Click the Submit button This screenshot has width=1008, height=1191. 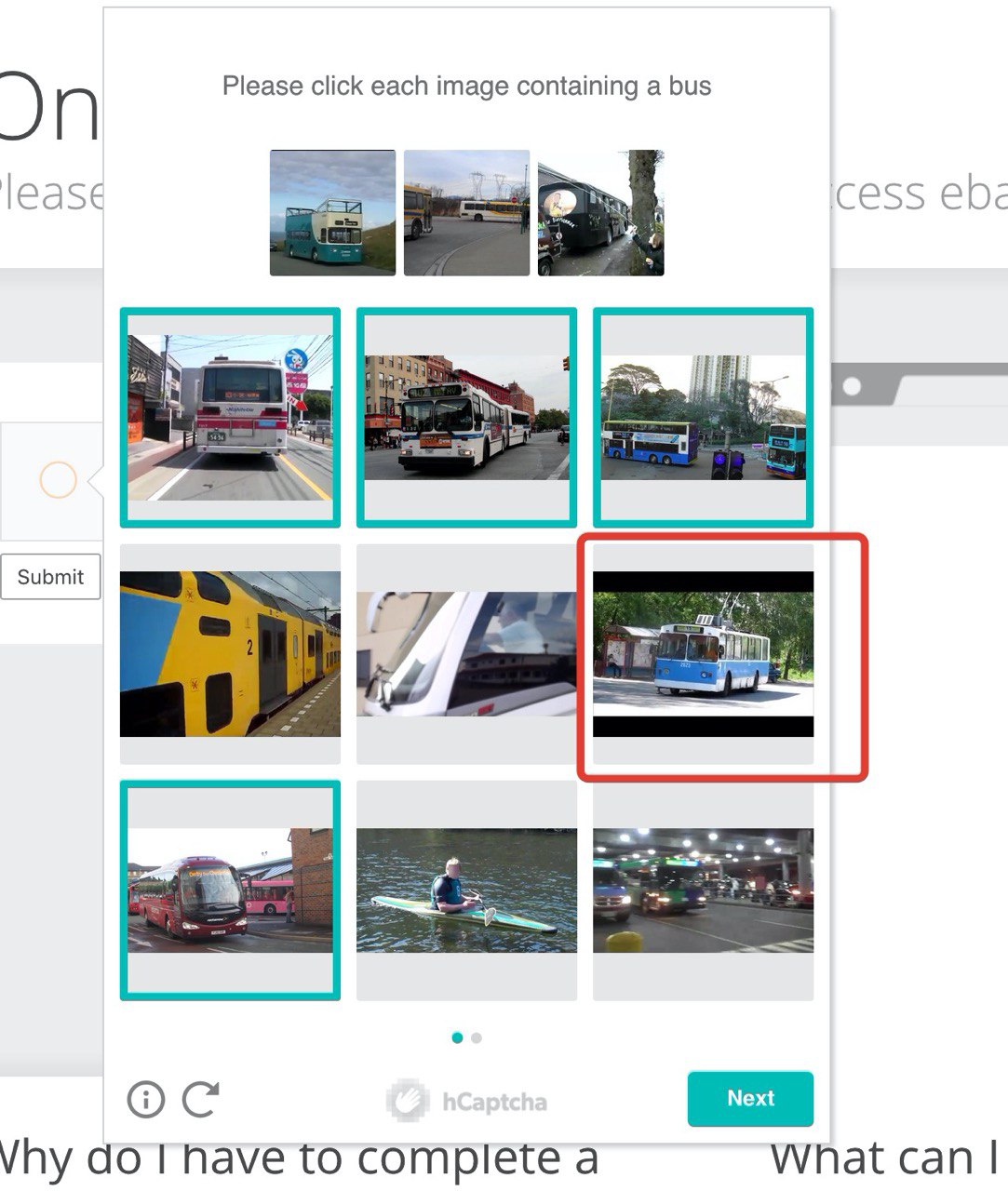pyautogui.click(x=50, y=577)
